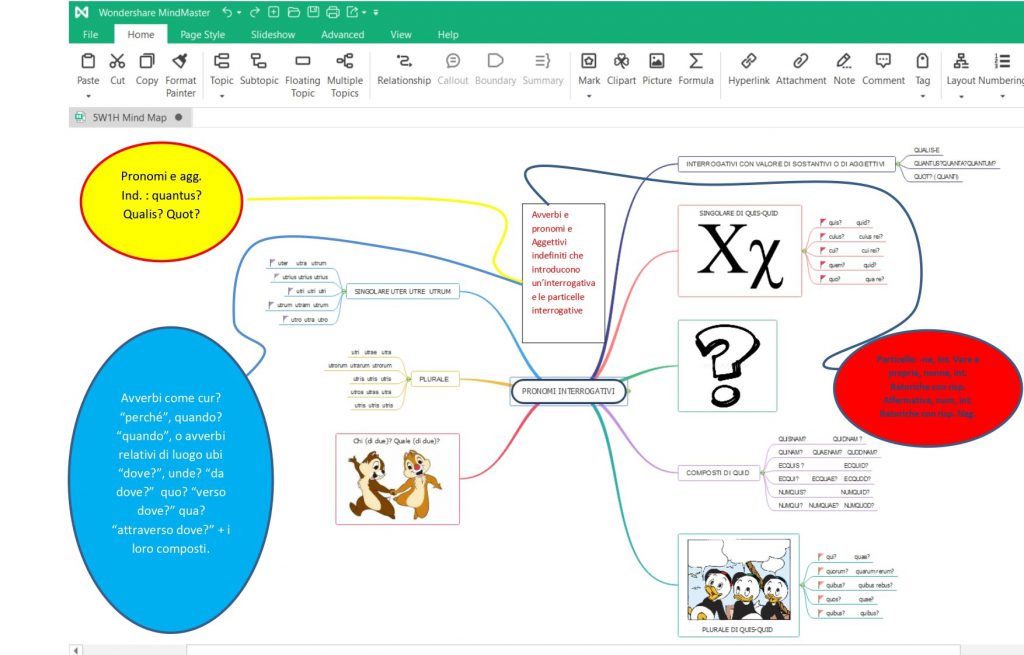Viewport: 1024px width, 655px height.
Task: Open the File menu
Action: (x=90, y=34)
